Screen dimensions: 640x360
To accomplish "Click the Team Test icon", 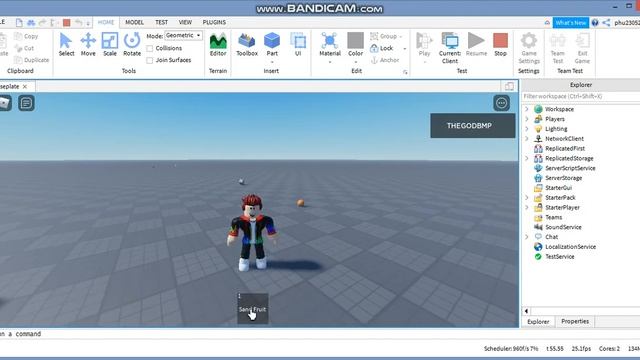I will (x=558, y=48).
